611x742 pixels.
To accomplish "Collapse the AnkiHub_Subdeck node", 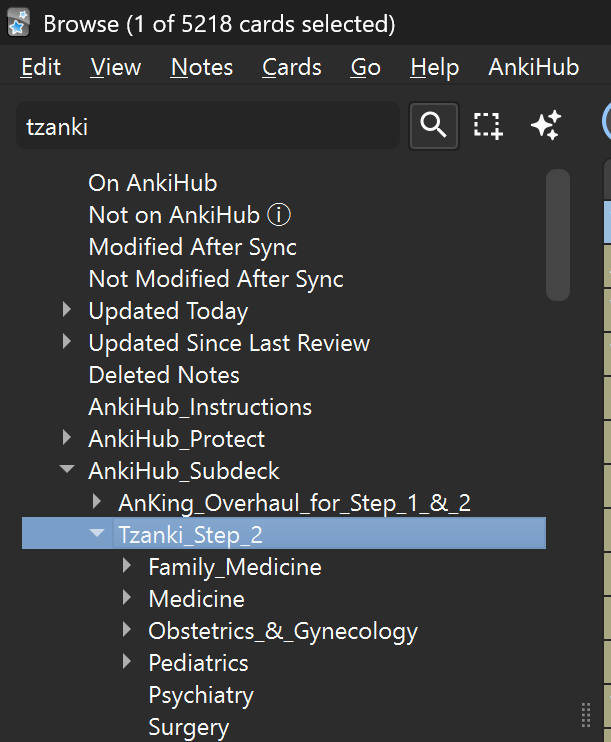I will point(67,469).
